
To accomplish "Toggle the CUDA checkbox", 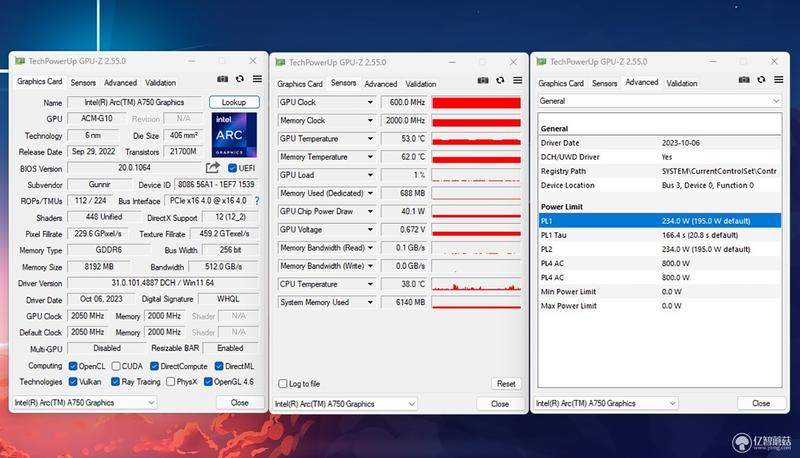I will (x=116, y=366).
